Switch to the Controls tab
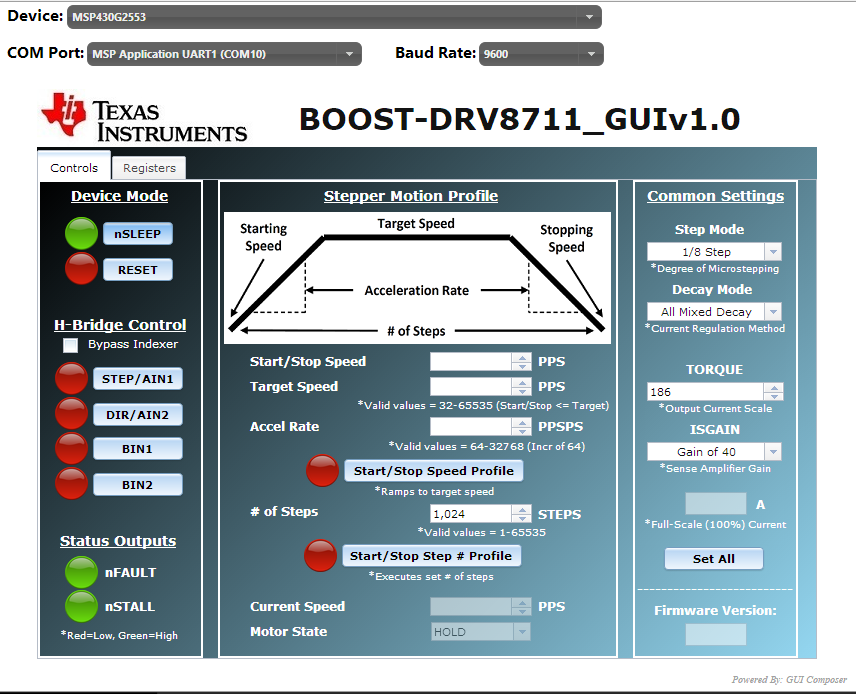The width and height of the screenshot is (856, 694). pyautogui.click(x=74, y=168)
